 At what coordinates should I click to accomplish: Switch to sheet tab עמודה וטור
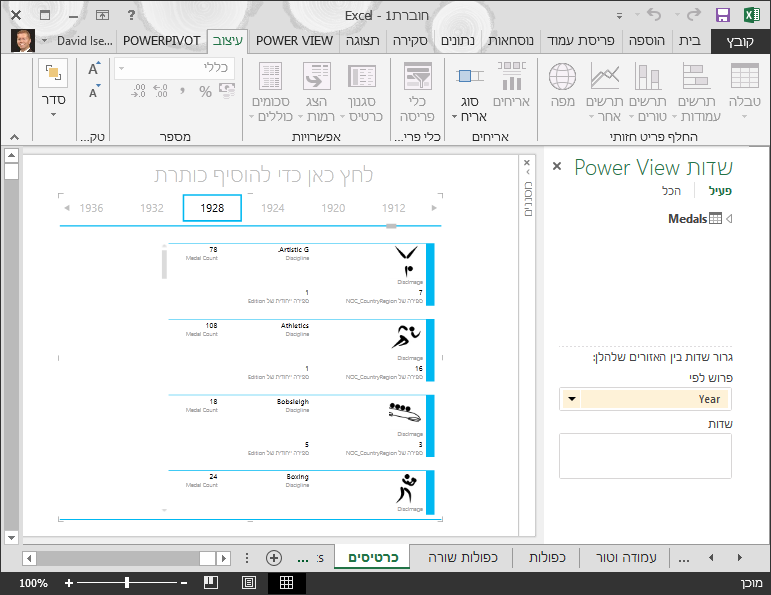tap(626, 558)
